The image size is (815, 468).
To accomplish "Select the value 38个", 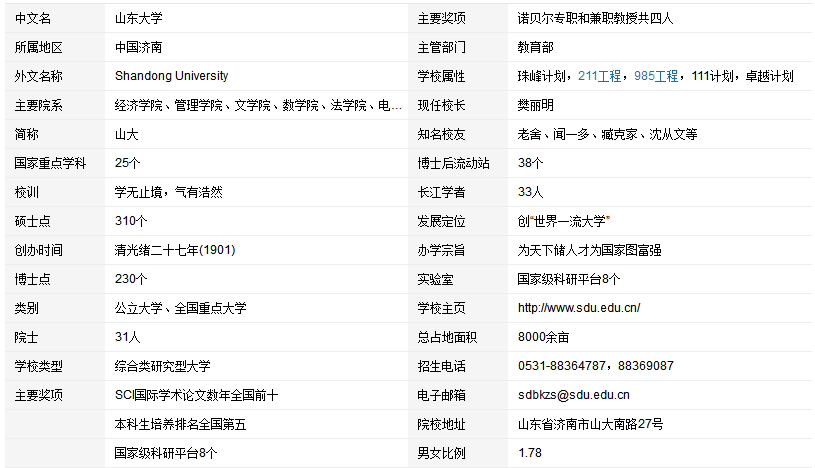I will pyautogui.click(x=530, y=163).
